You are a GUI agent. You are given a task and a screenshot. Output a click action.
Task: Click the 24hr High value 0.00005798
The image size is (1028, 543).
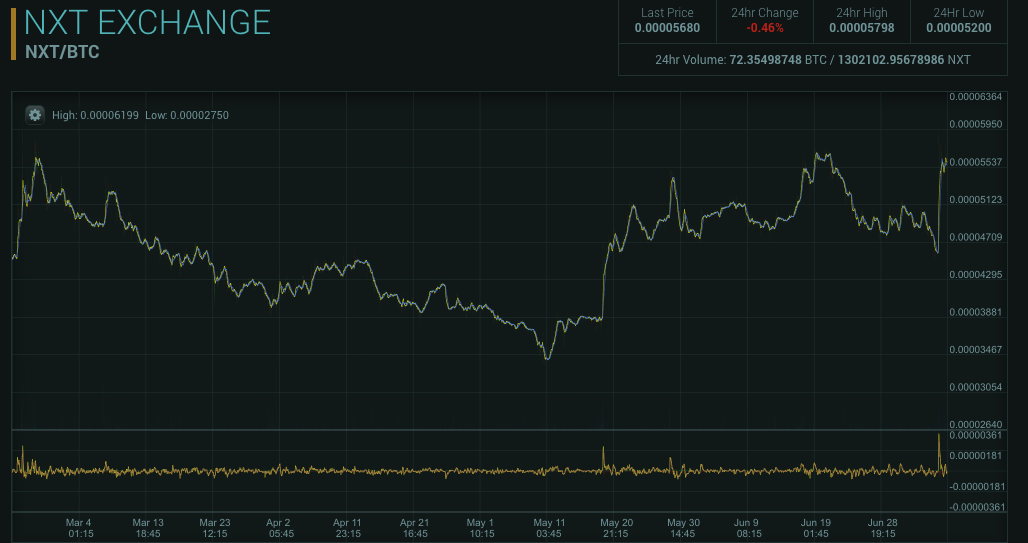click(861, 28)
